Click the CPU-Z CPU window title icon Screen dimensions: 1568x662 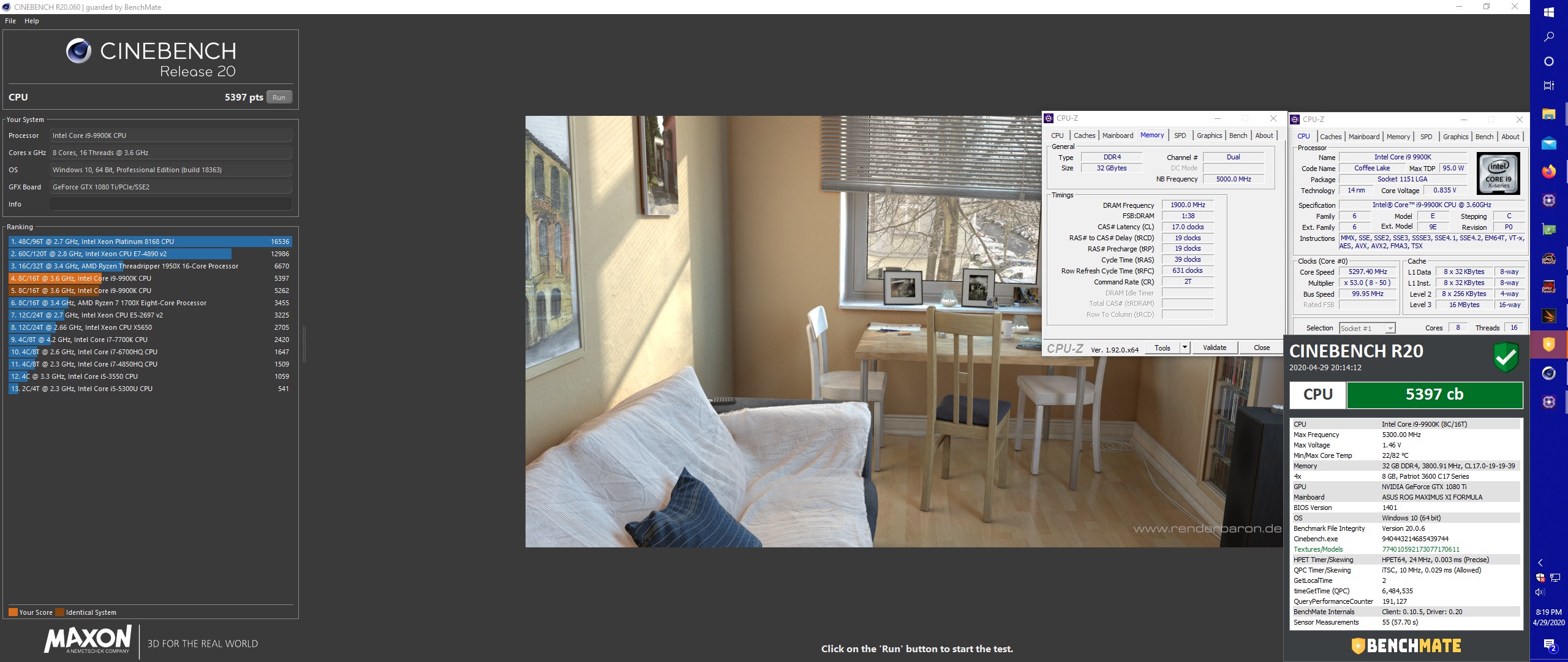pyautogui.click(x=1295, y=120)
